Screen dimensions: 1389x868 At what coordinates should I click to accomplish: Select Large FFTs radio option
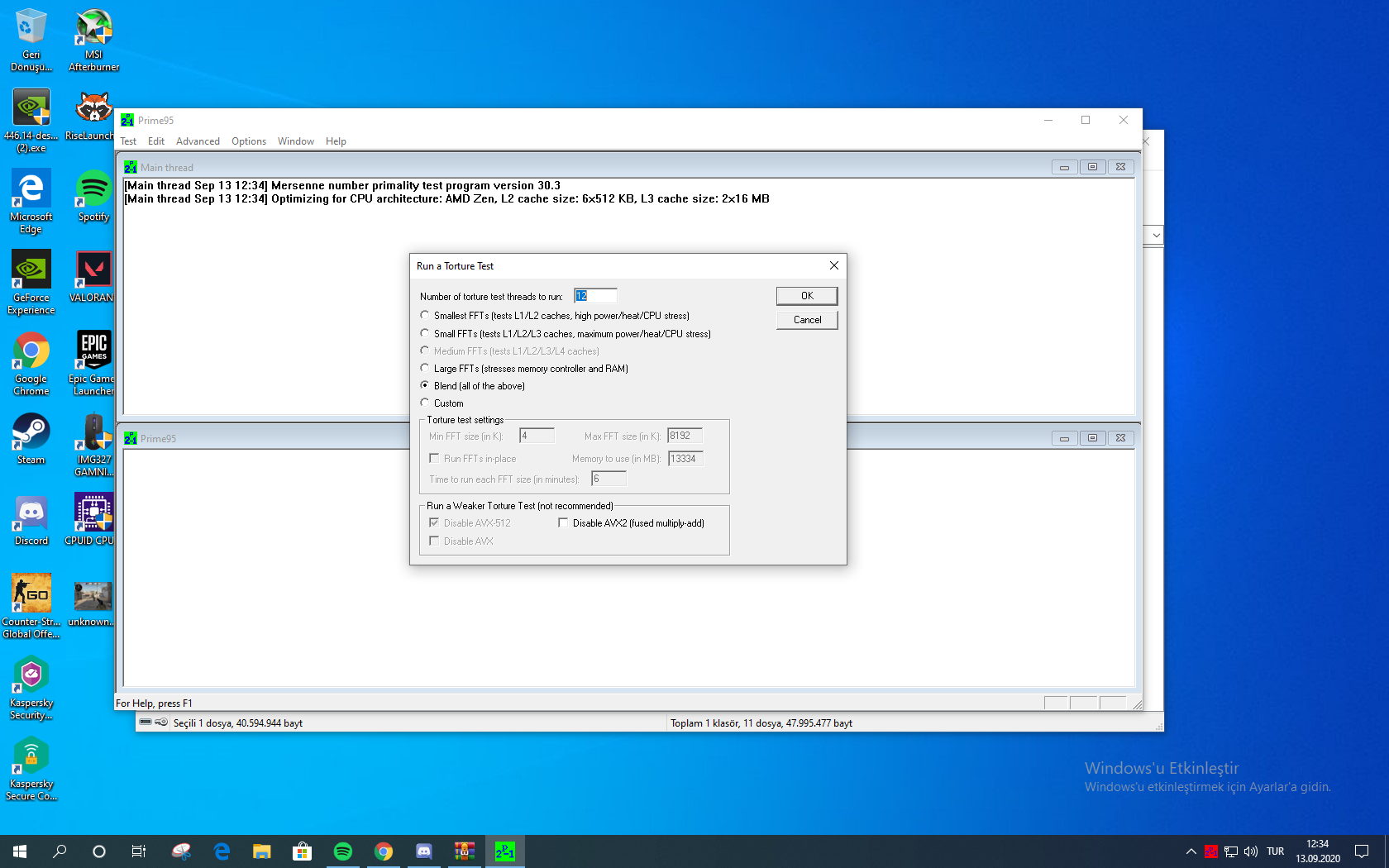tap(425, 368)
